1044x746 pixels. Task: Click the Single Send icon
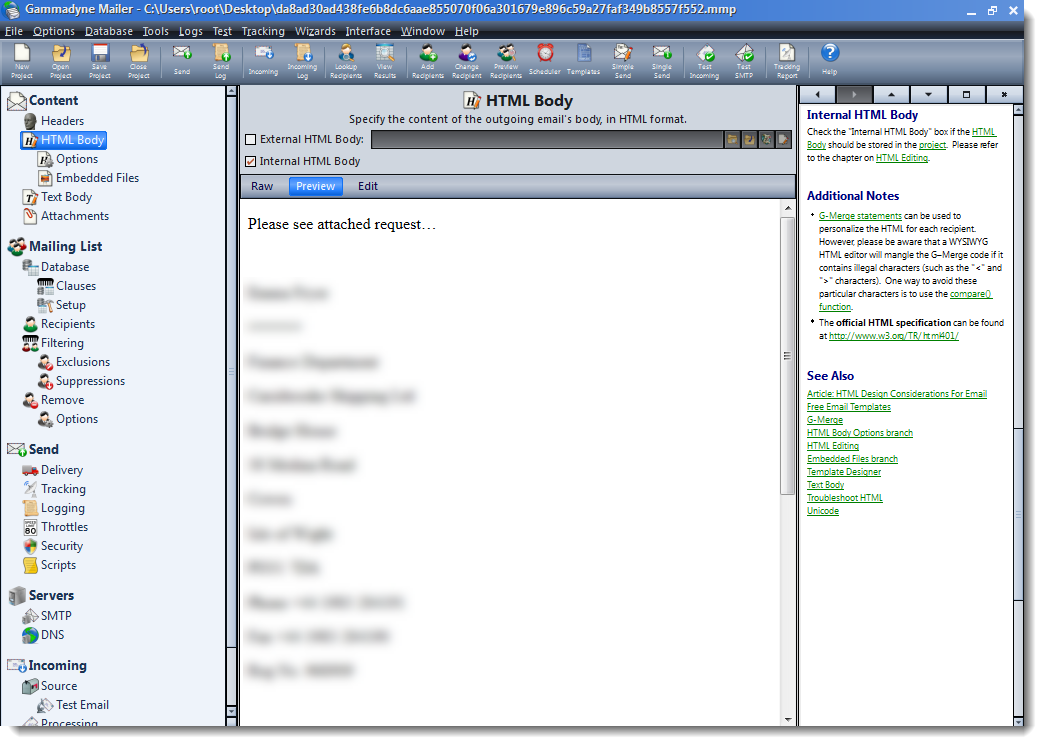[662, 61]
